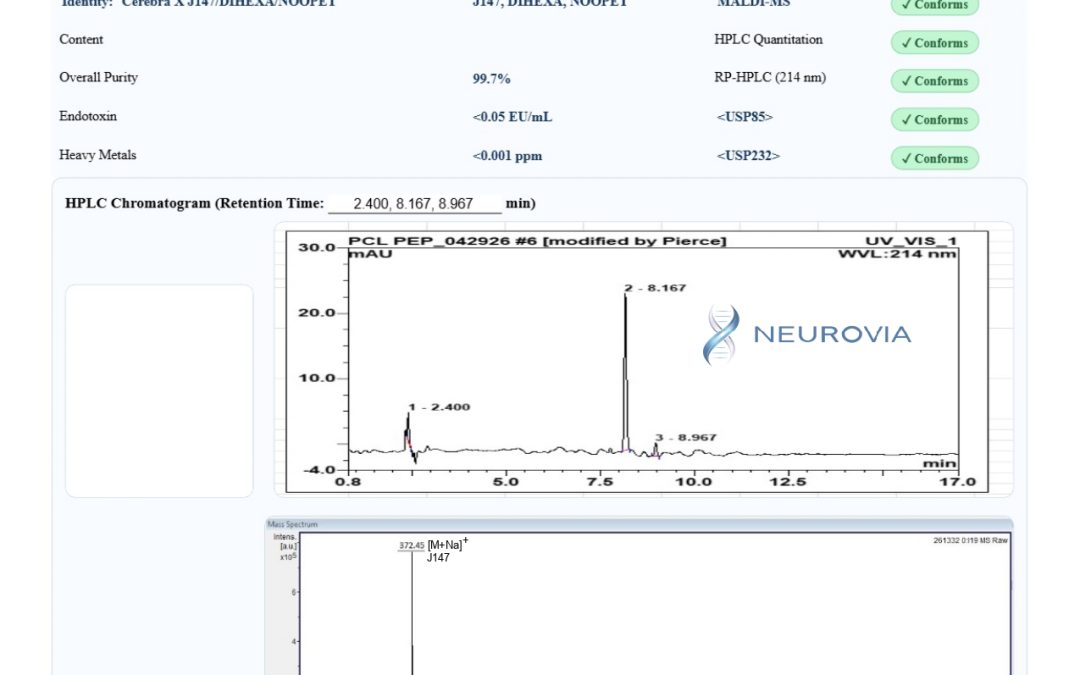Click the Endotoxin row label
The height and width of the screenshot is (675, 1080).
87,116
